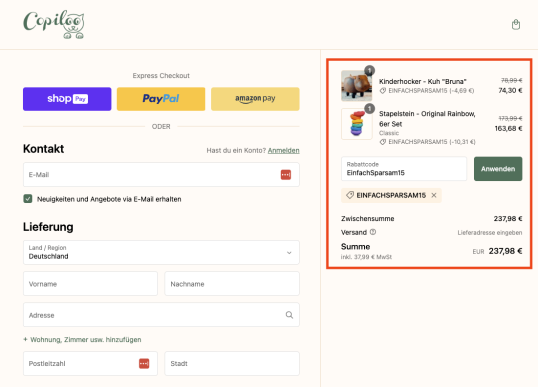Image resolution: width=538 pixels, height=387 pixels.
Task: Click the Stapelstein Rainbow product thumbnail
Action: click(x=356, y=124)
